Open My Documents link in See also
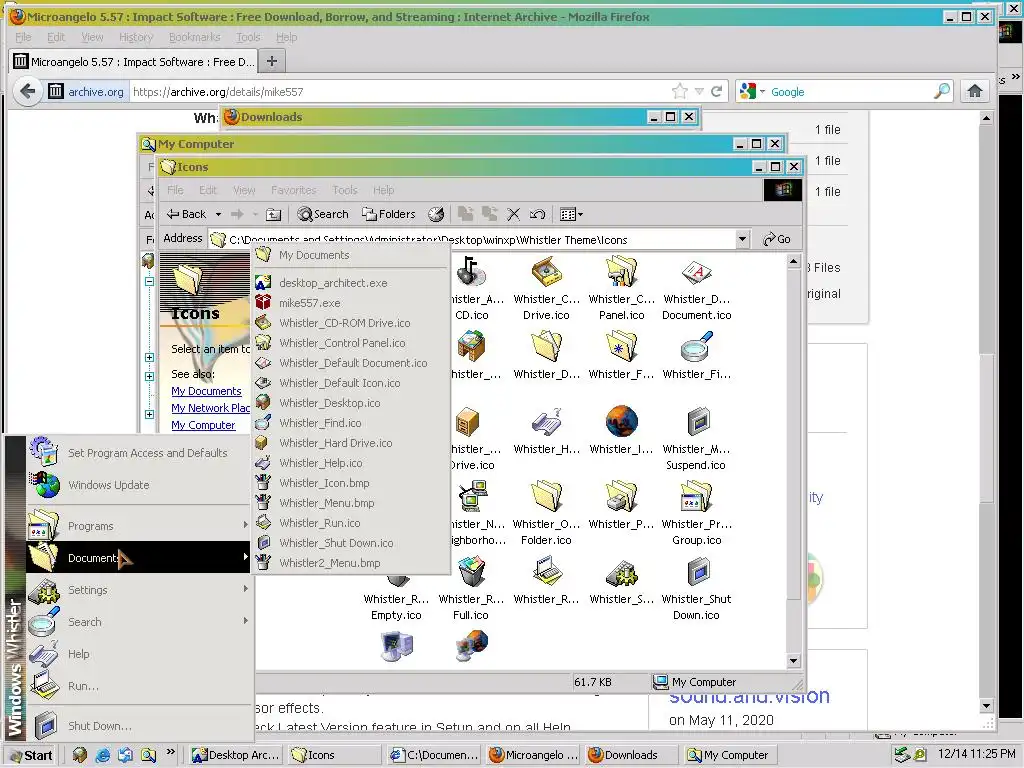1024x768 pixels. coord(206,391)
